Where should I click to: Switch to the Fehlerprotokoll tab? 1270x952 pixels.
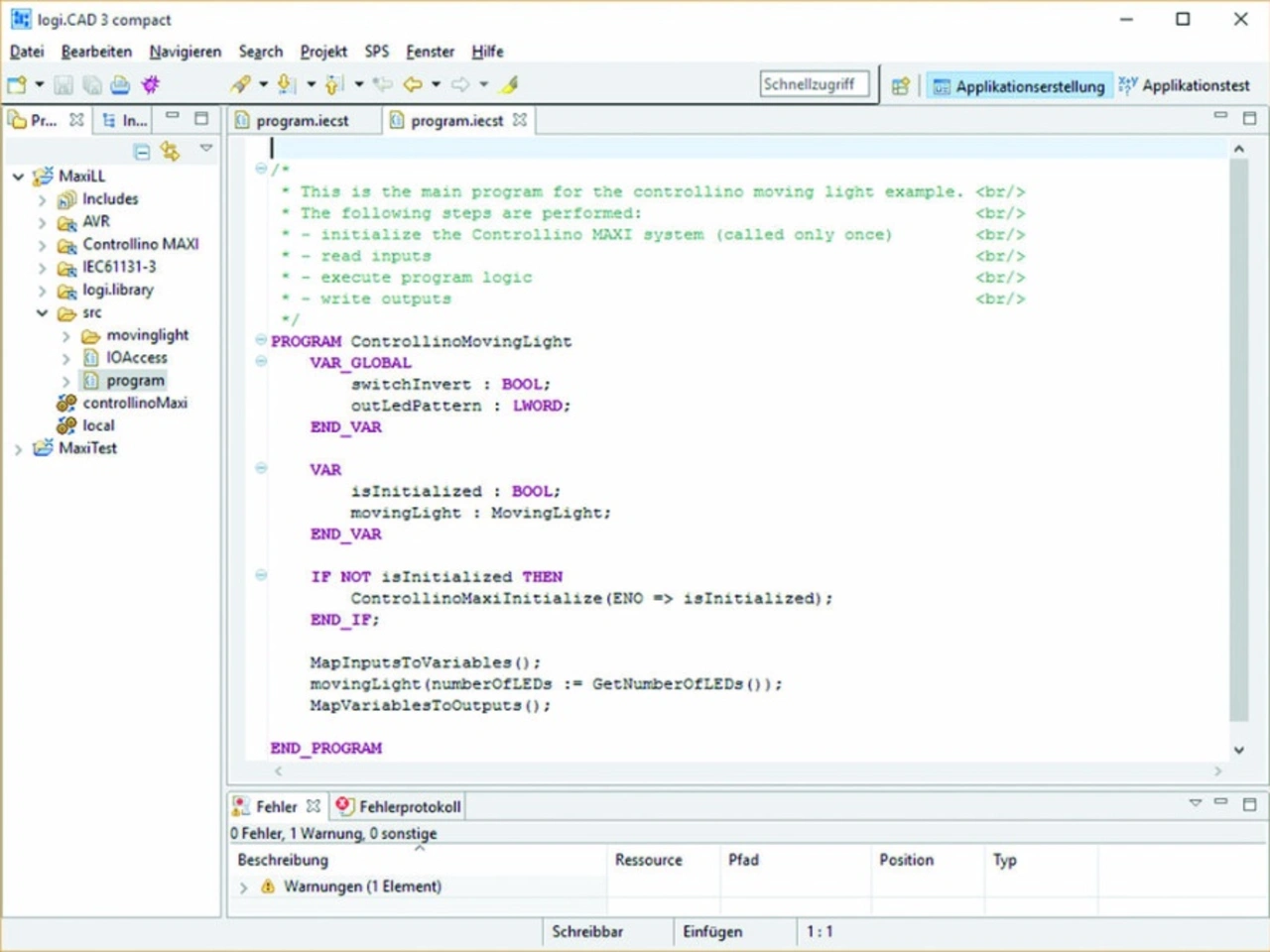(x=399, y=807)
